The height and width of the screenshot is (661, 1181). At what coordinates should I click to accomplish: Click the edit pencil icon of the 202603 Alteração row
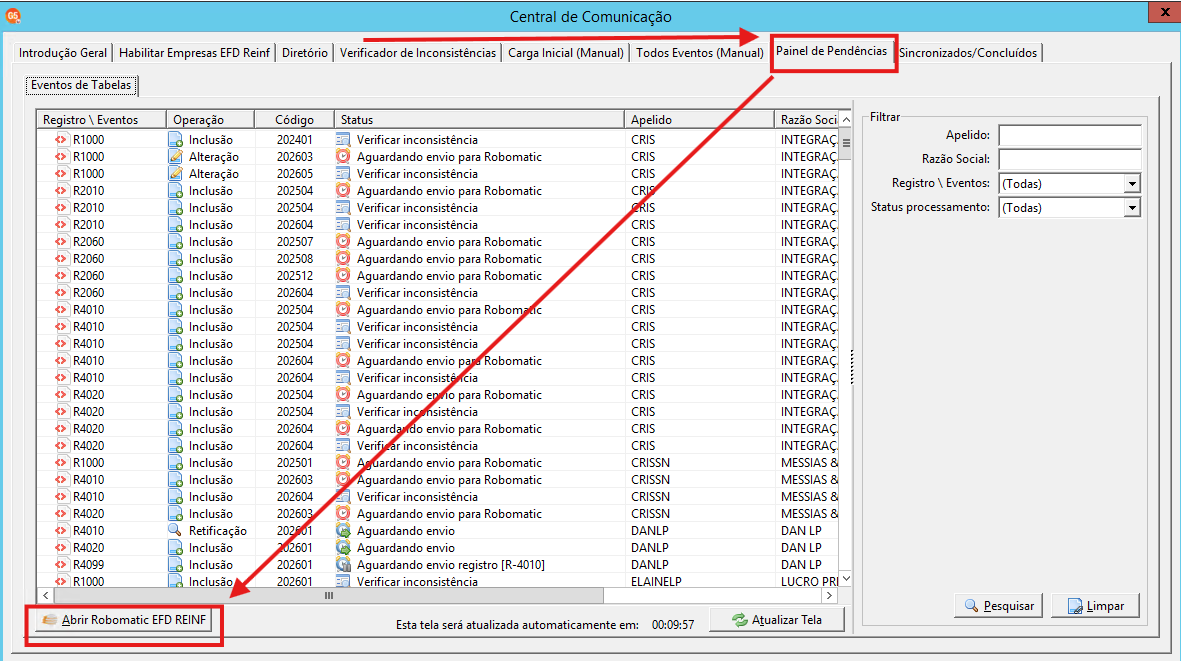tap(175, 157)
